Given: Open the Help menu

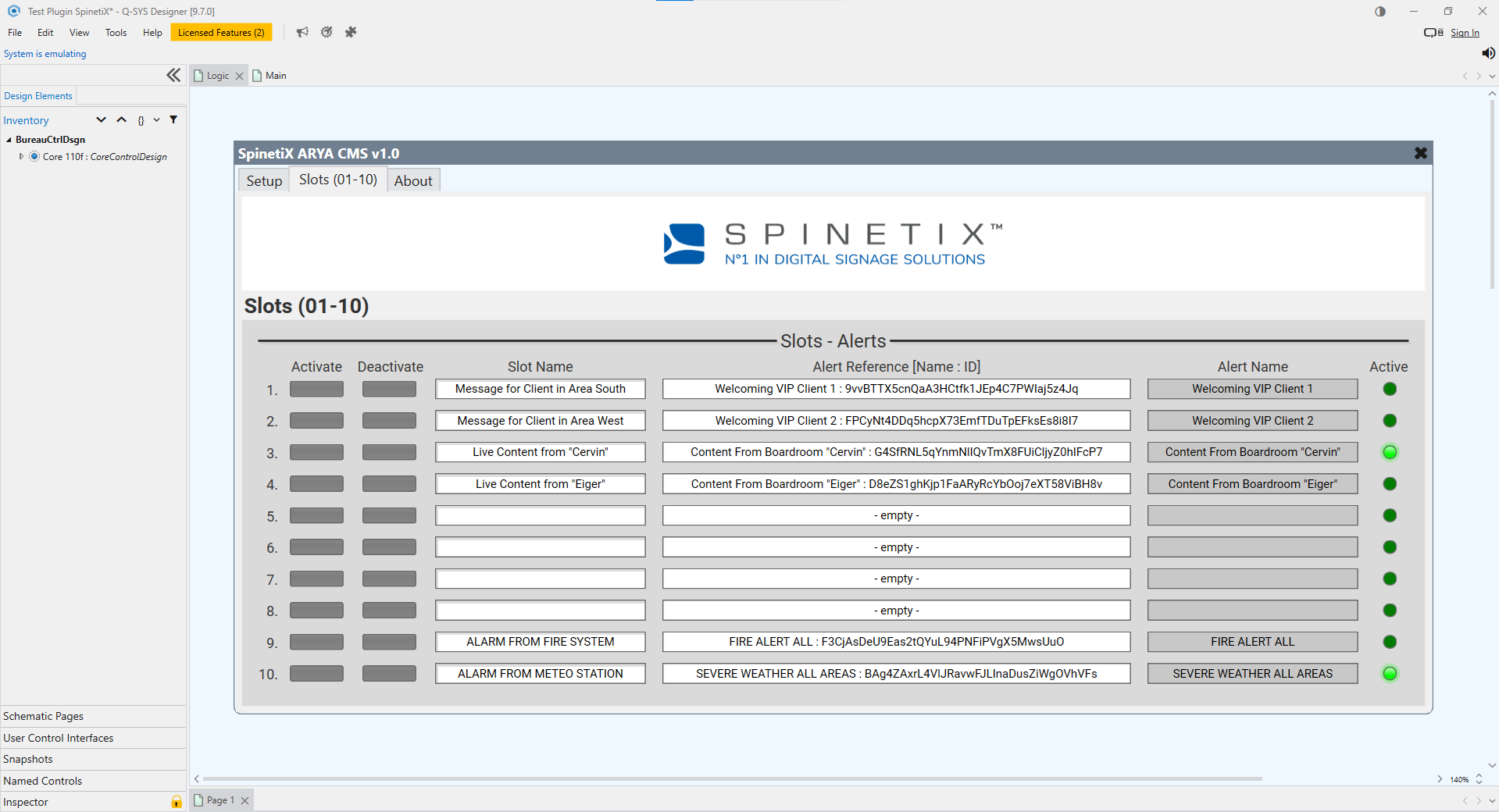Looking at the screenshot, I should [x=152, y=33].
